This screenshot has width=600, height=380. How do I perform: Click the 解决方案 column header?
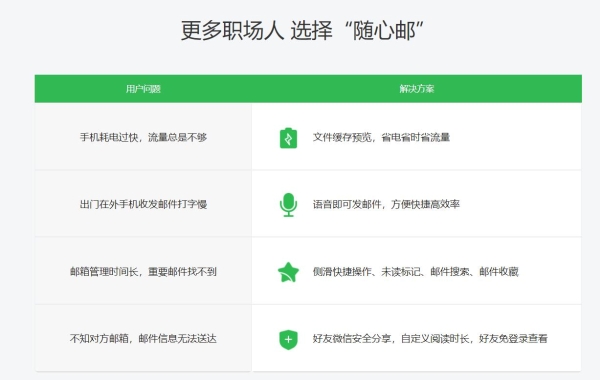417,89
